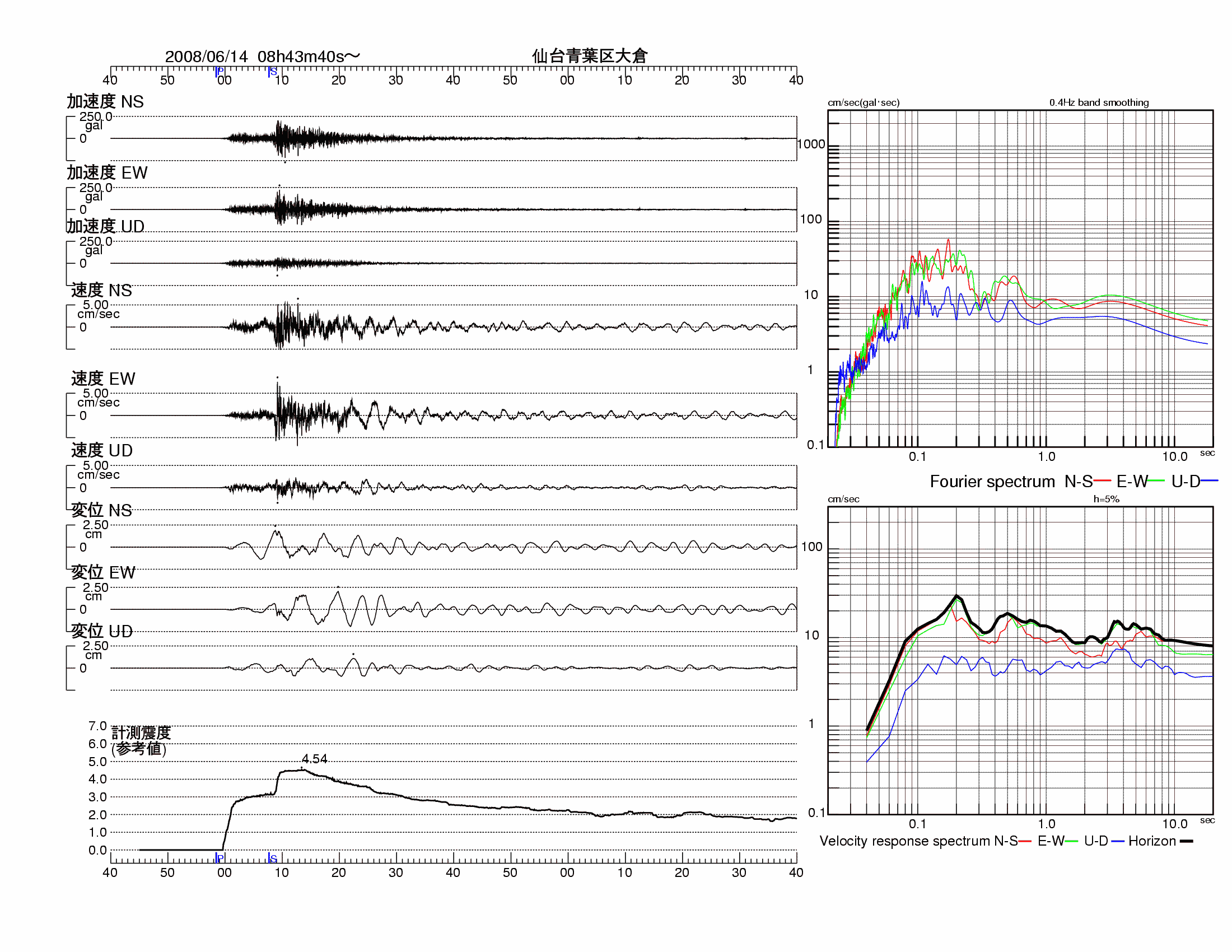Click the blue S marker on top timeline
1232x952 pixels.
pyautogui.click(x=273, y=72)
